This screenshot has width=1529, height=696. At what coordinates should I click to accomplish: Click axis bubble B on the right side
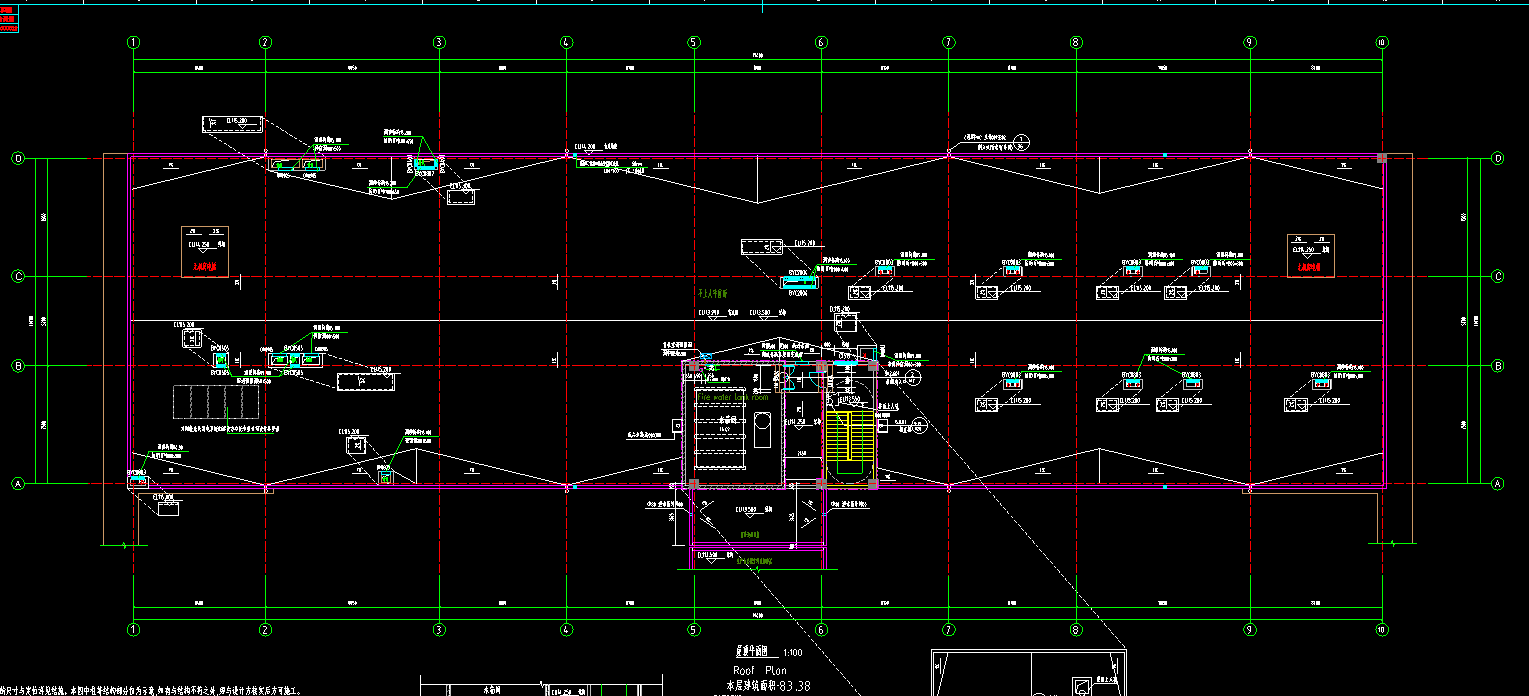(1497, 366)
